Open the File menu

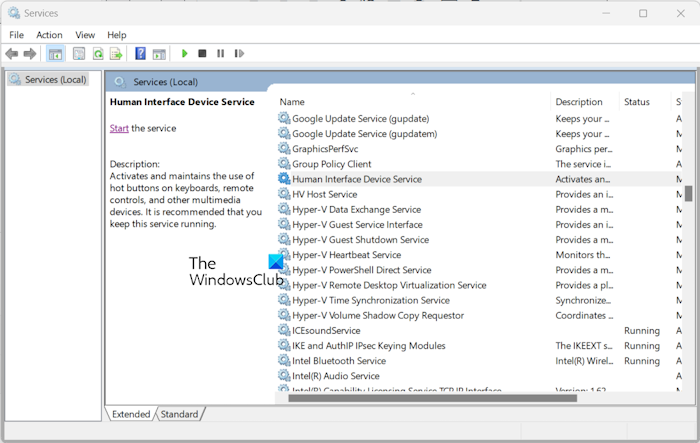point(17,35)
